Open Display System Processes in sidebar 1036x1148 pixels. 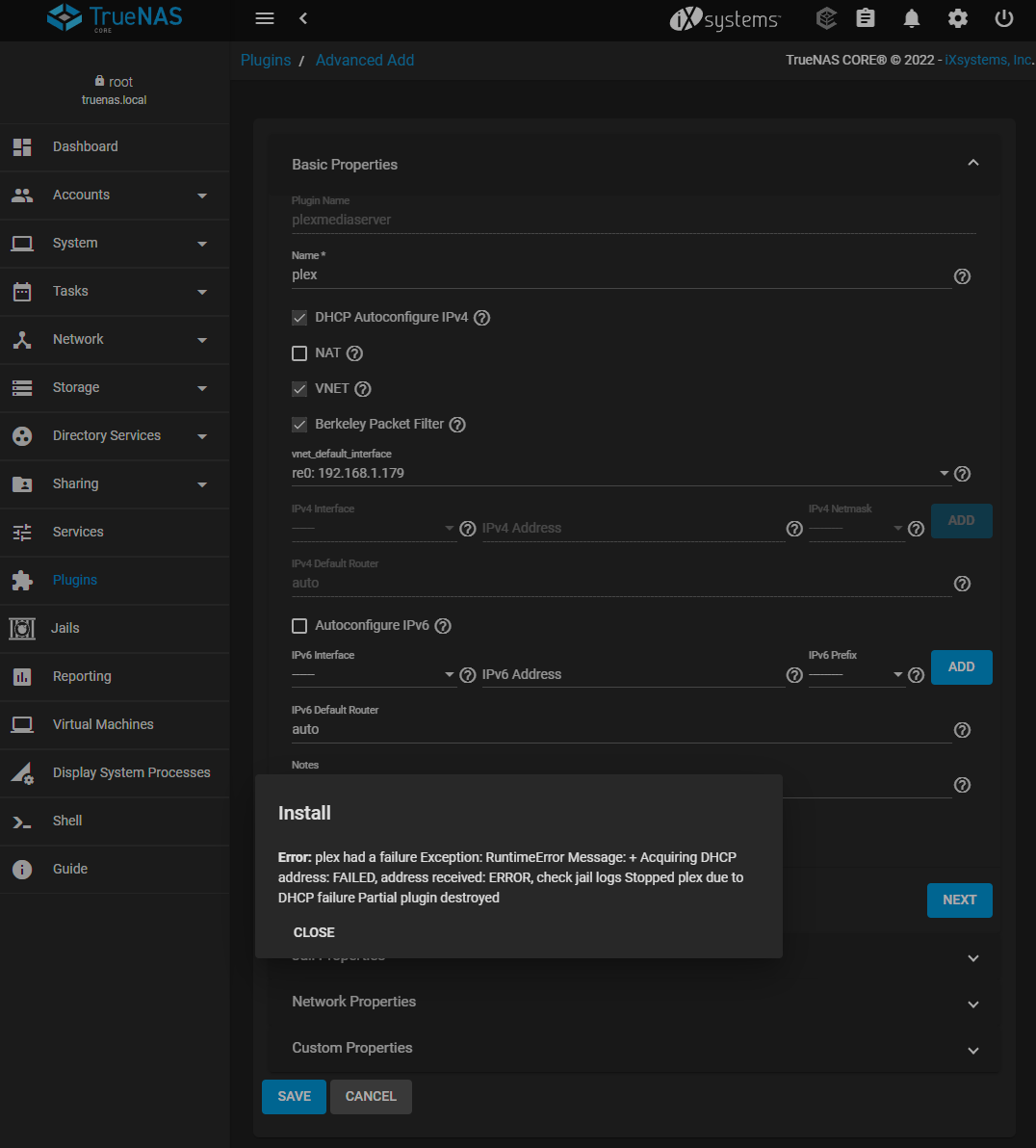tap(115, 773)
